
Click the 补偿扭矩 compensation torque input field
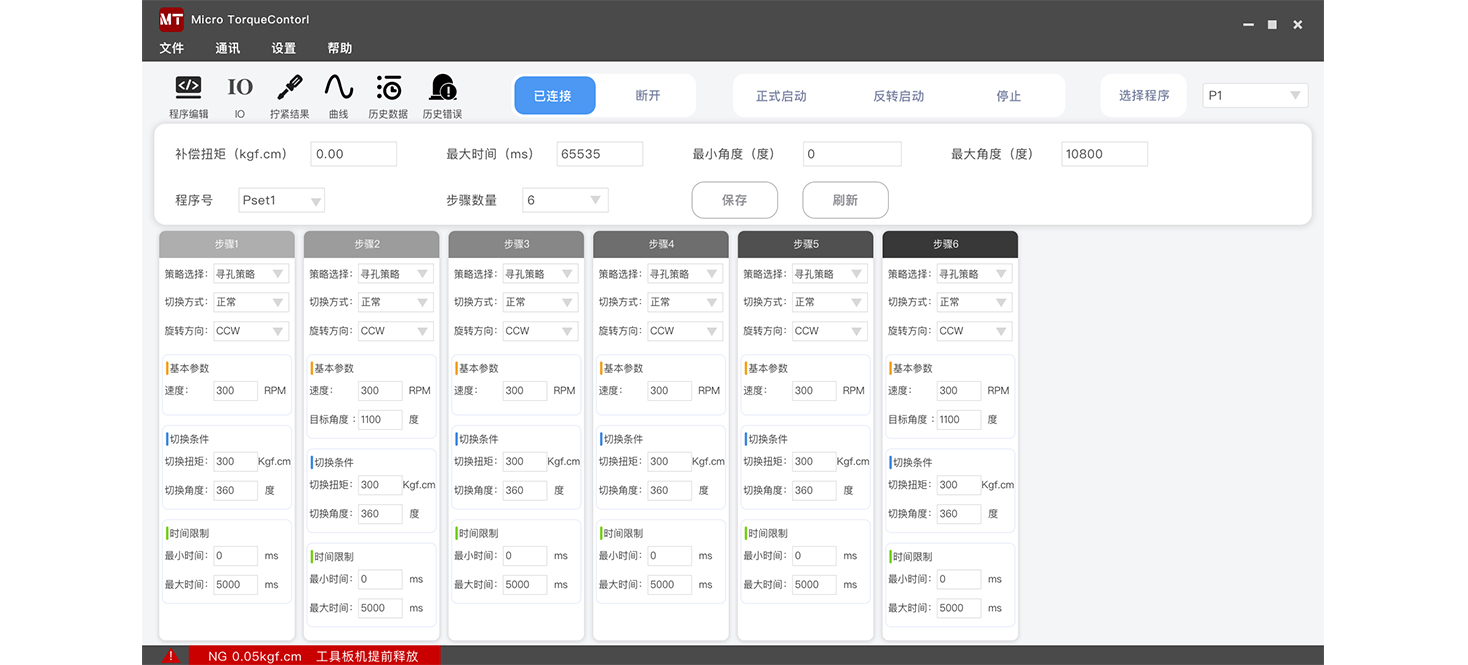pos(352,154)
